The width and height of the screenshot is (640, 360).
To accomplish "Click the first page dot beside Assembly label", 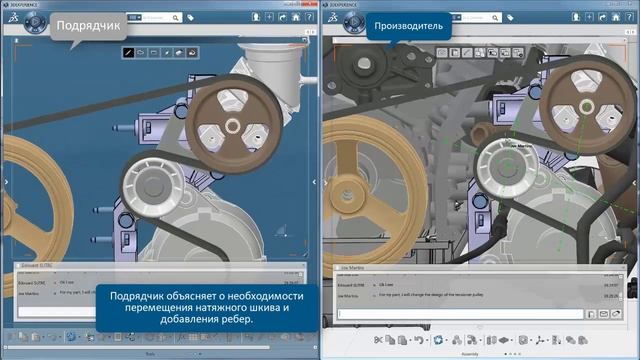I will [506, 354].
